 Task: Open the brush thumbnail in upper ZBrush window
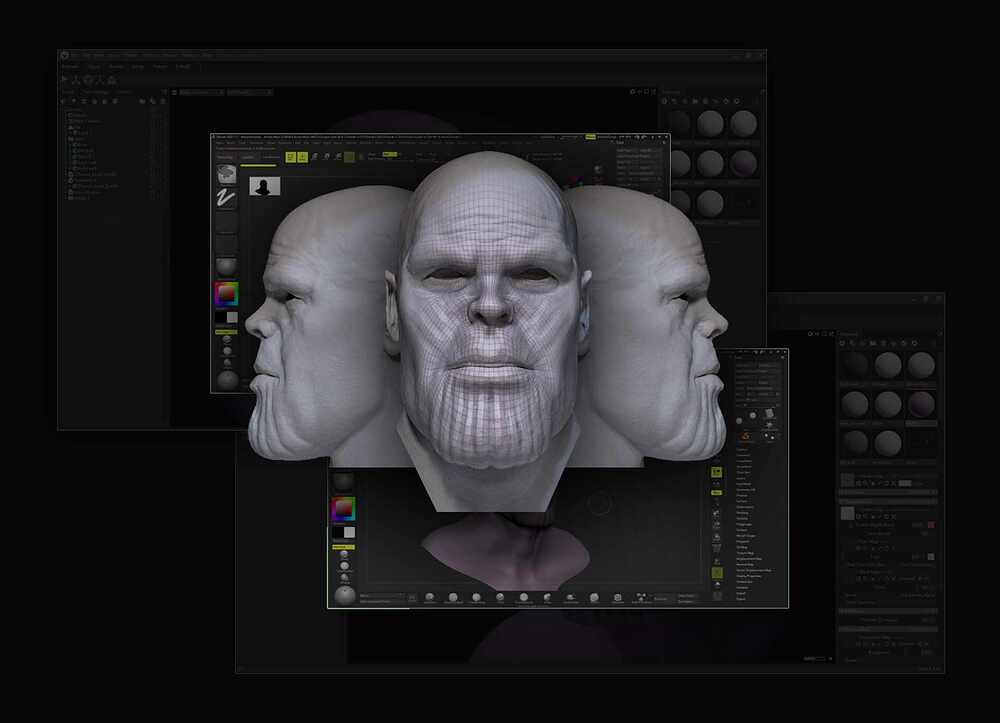[226, 174]
